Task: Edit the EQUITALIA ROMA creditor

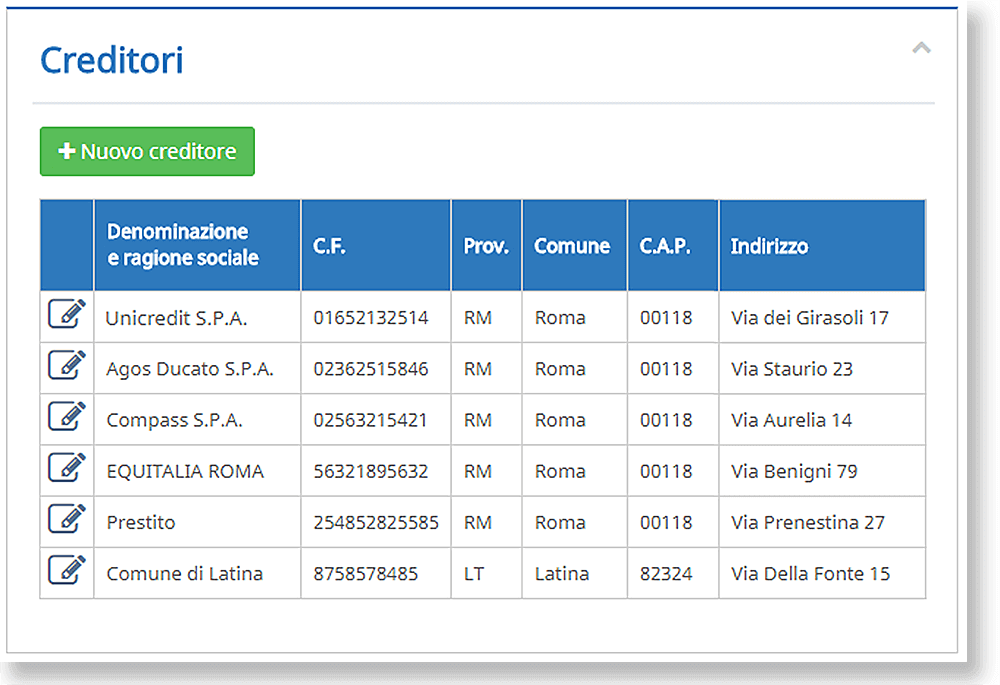Action: 67,467
